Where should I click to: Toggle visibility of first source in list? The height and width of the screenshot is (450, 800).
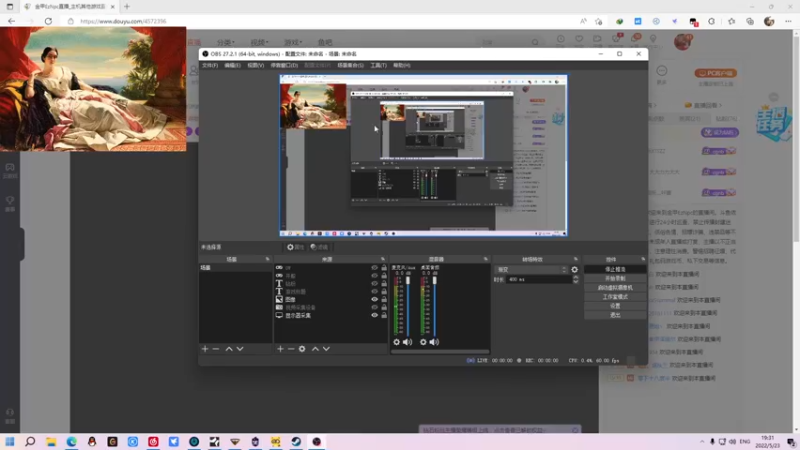[x=374, y=268]
